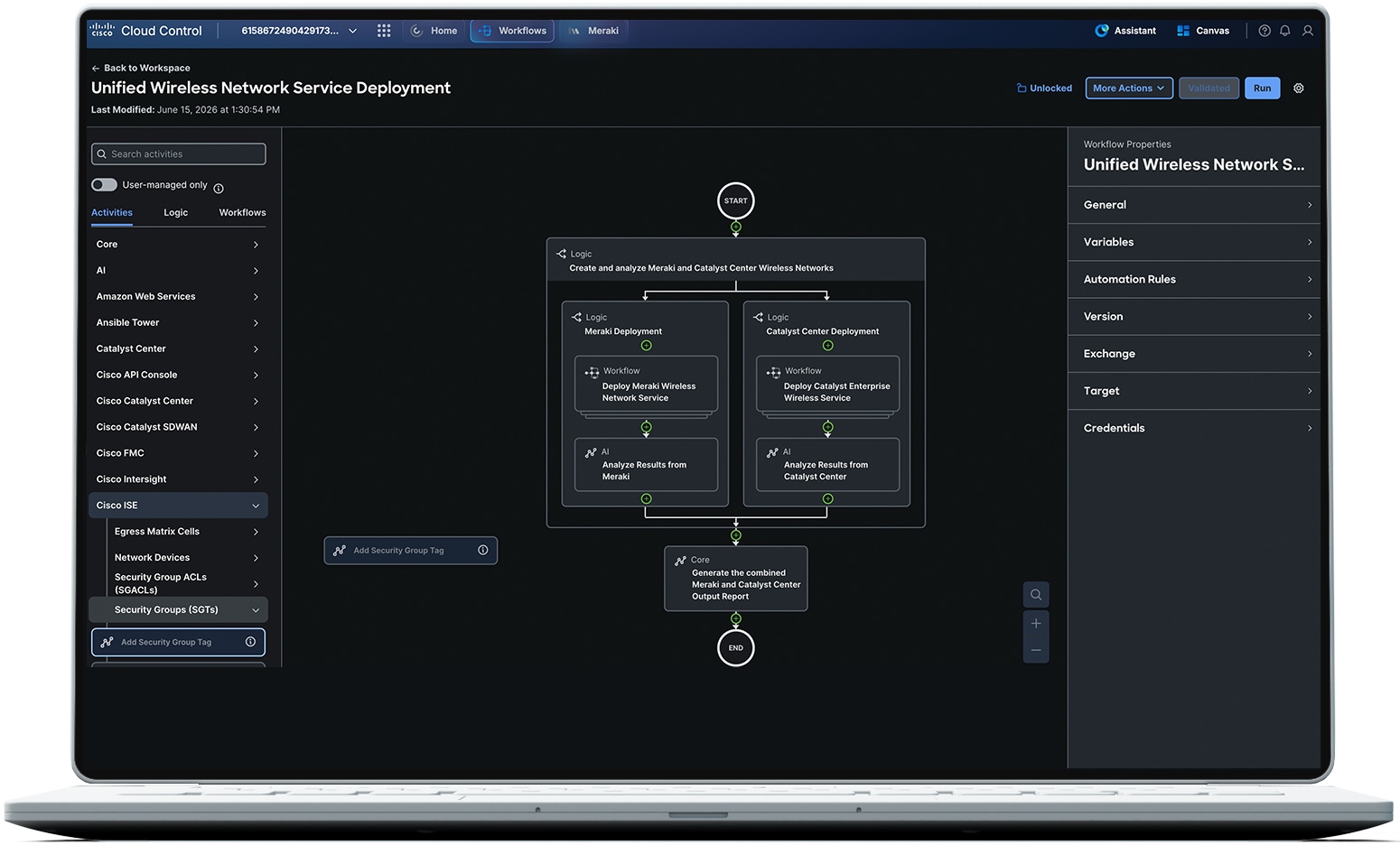This screenshot has width=1400, height=845.
Task: Switch to the Logic tab
Action: pos(176,213)
